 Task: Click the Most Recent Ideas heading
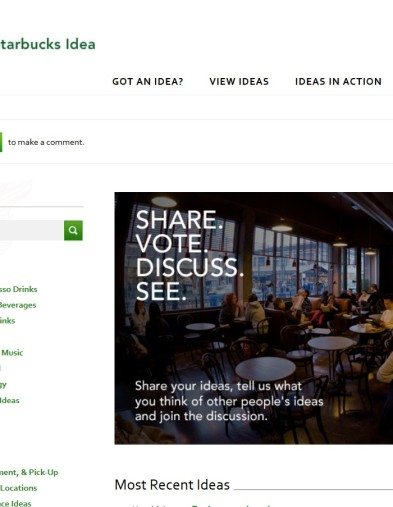click(x=172, y=485)
